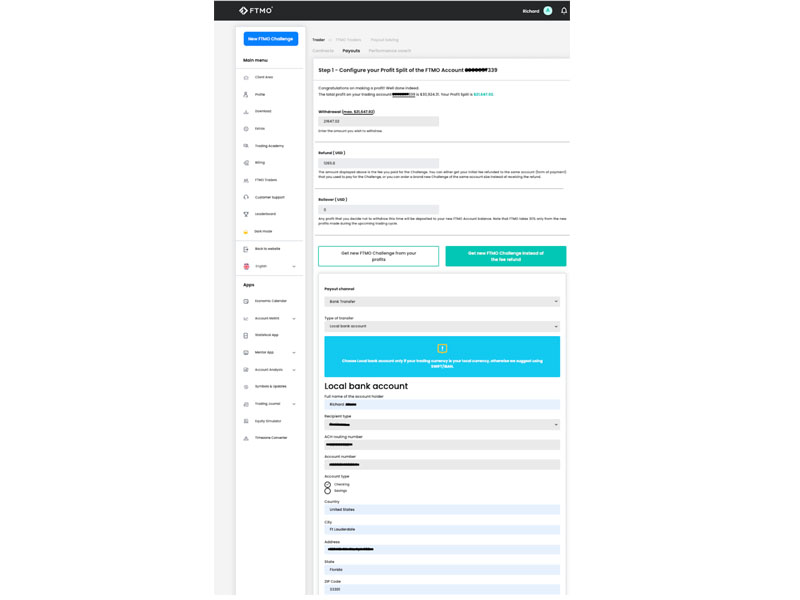Open the Customer Support menu item
The image size is (800, 600).
pos(269,197)
